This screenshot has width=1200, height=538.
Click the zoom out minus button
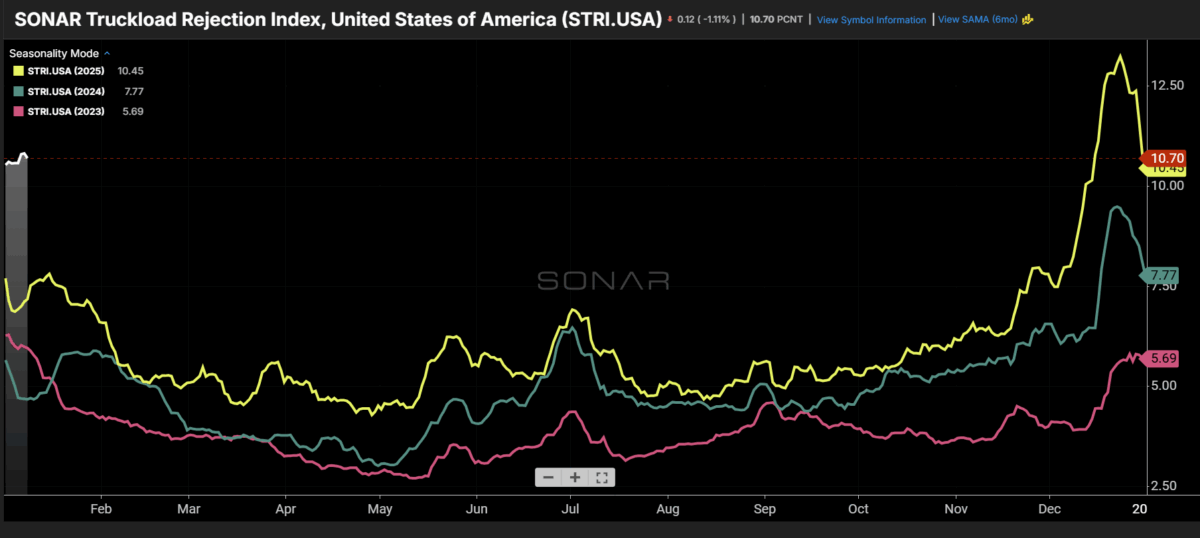[x=548, y=477]
